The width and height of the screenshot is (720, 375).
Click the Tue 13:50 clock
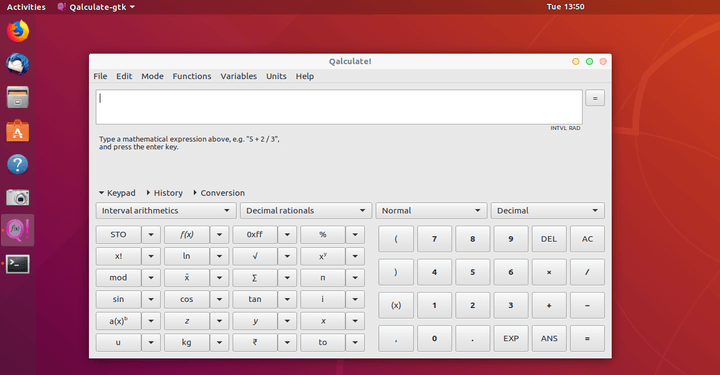(565, 7)
